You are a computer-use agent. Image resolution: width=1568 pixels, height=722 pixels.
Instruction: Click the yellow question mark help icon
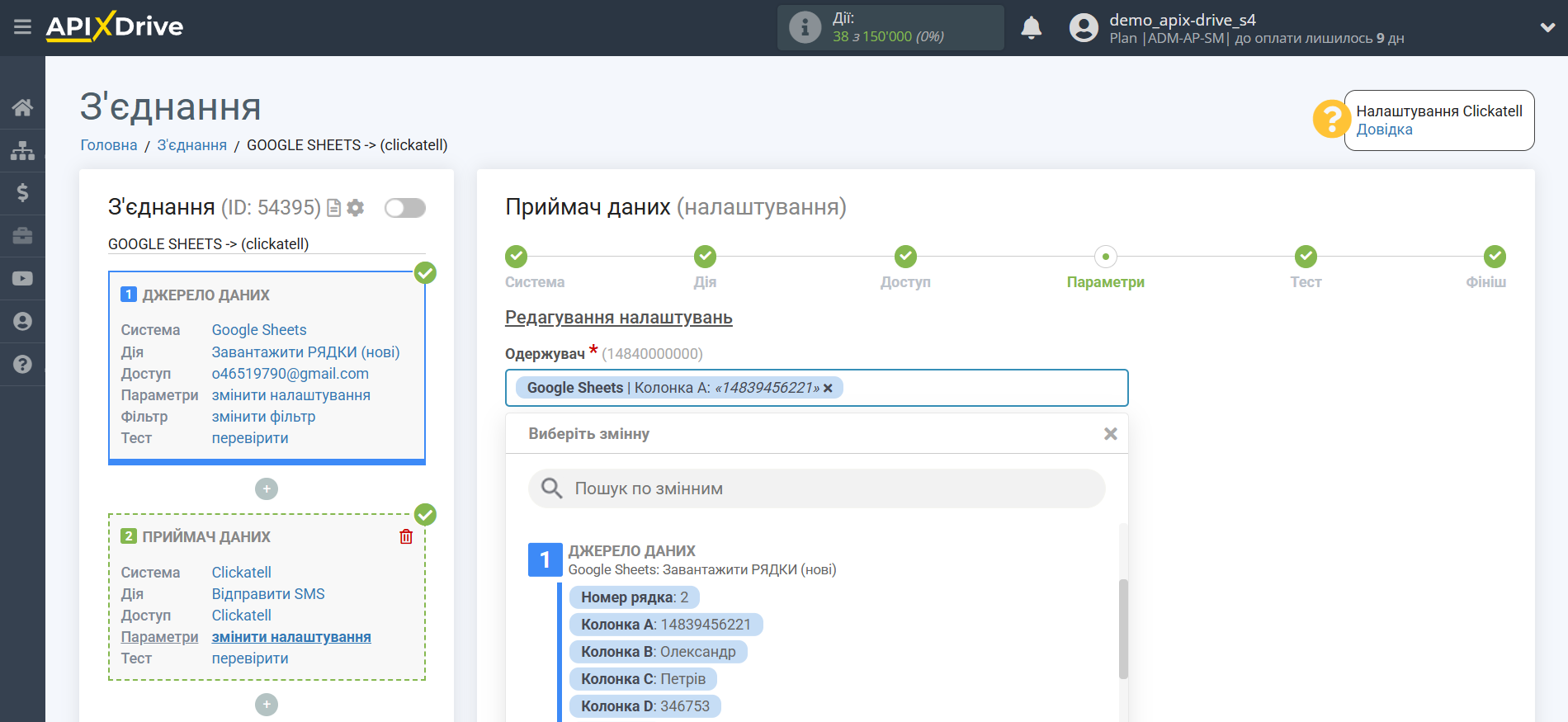1331,119
